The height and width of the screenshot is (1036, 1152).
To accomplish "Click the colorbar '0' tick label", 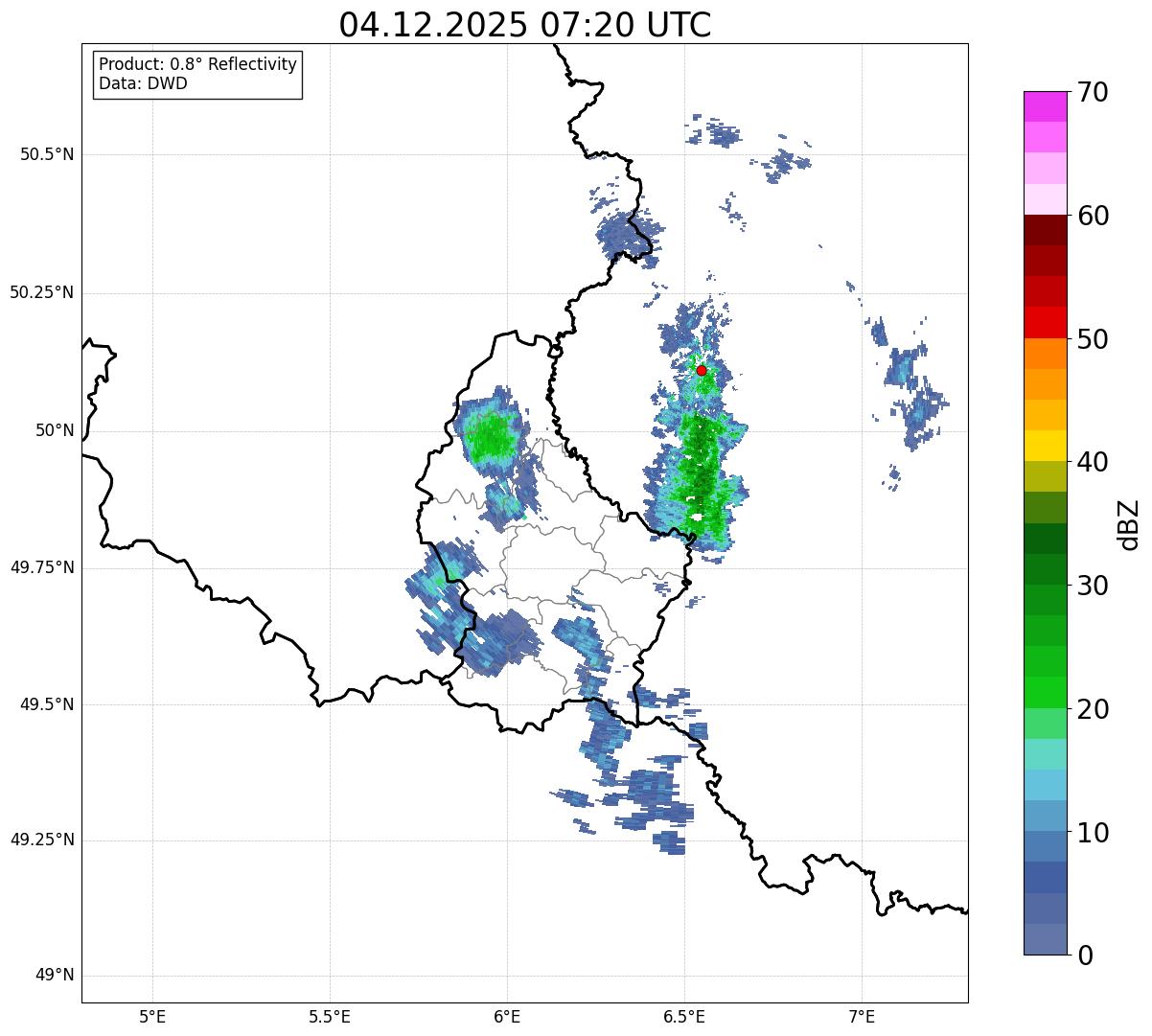I will [x=1085, y=955].
